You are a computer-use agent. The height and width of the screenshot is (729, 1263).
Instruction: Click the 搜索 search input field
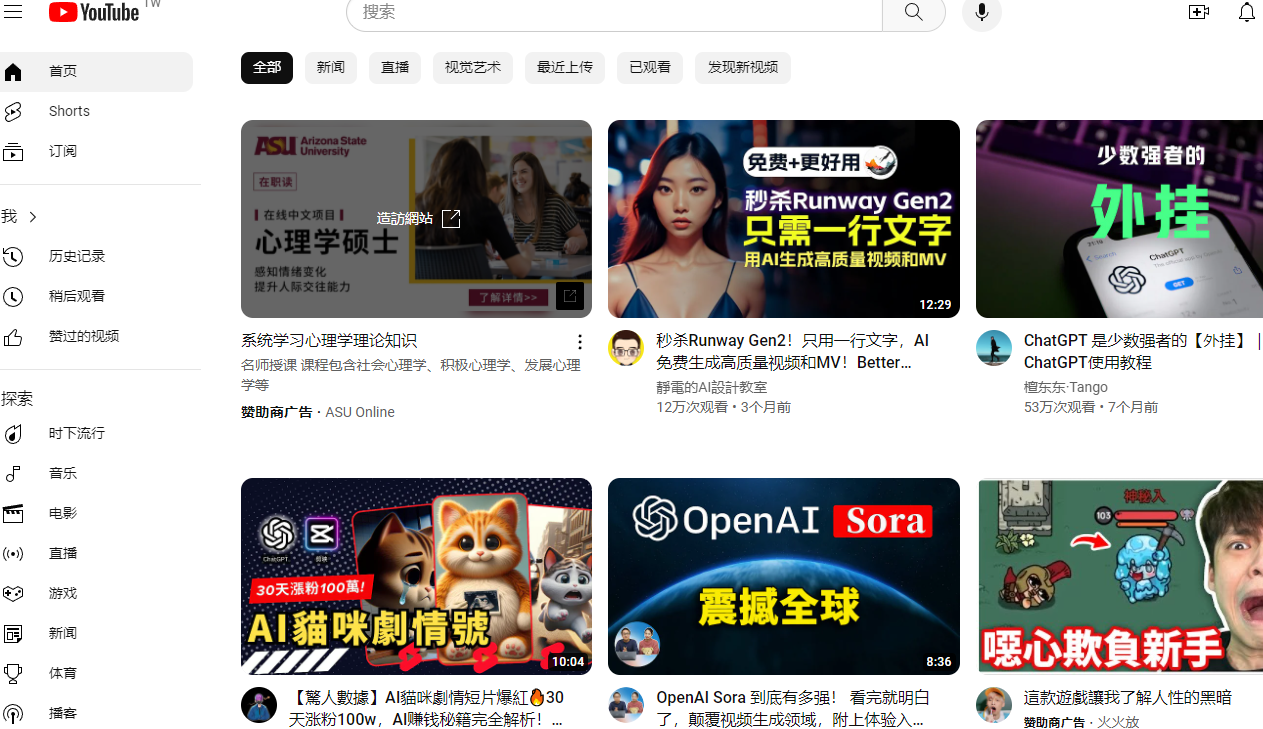[614, 13]
